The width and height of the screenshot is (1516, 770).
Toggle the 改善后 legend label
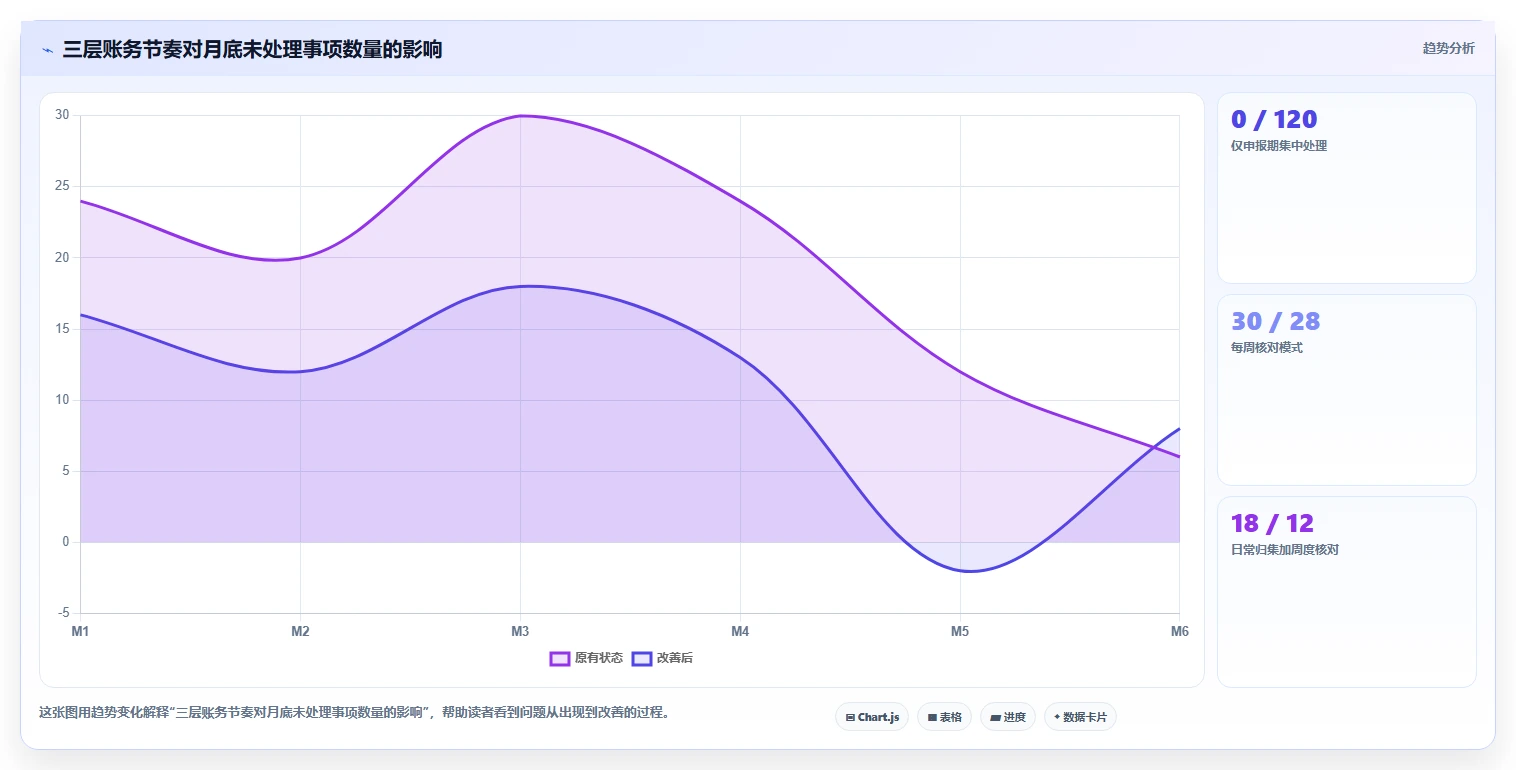click(x=675, y=658)
